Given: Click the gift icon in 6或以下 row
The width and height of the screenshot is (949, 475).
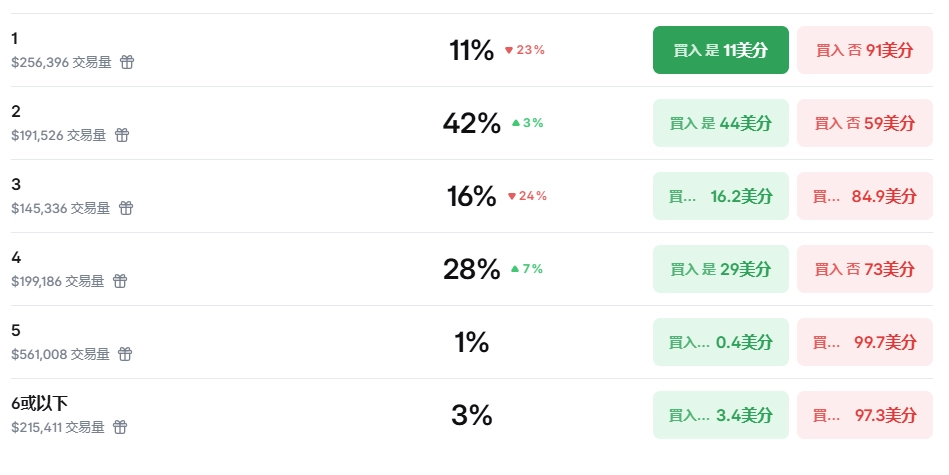Looking at the screenshot, I should 120,427.
